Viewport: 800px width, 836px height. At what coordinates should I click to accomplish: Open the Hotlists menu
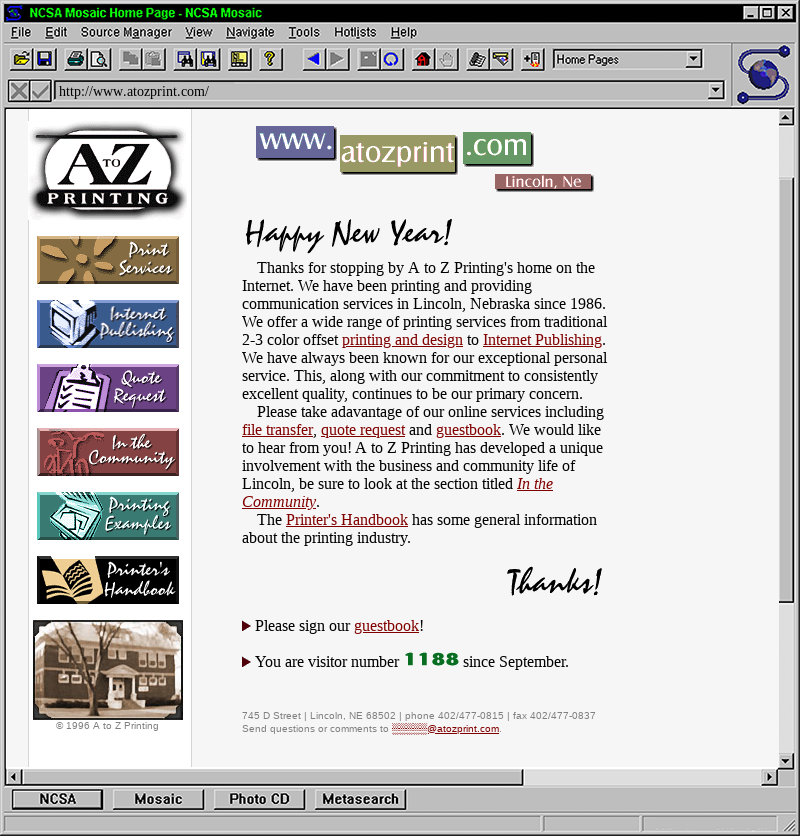pyautogui.click(x=355, y=32)
